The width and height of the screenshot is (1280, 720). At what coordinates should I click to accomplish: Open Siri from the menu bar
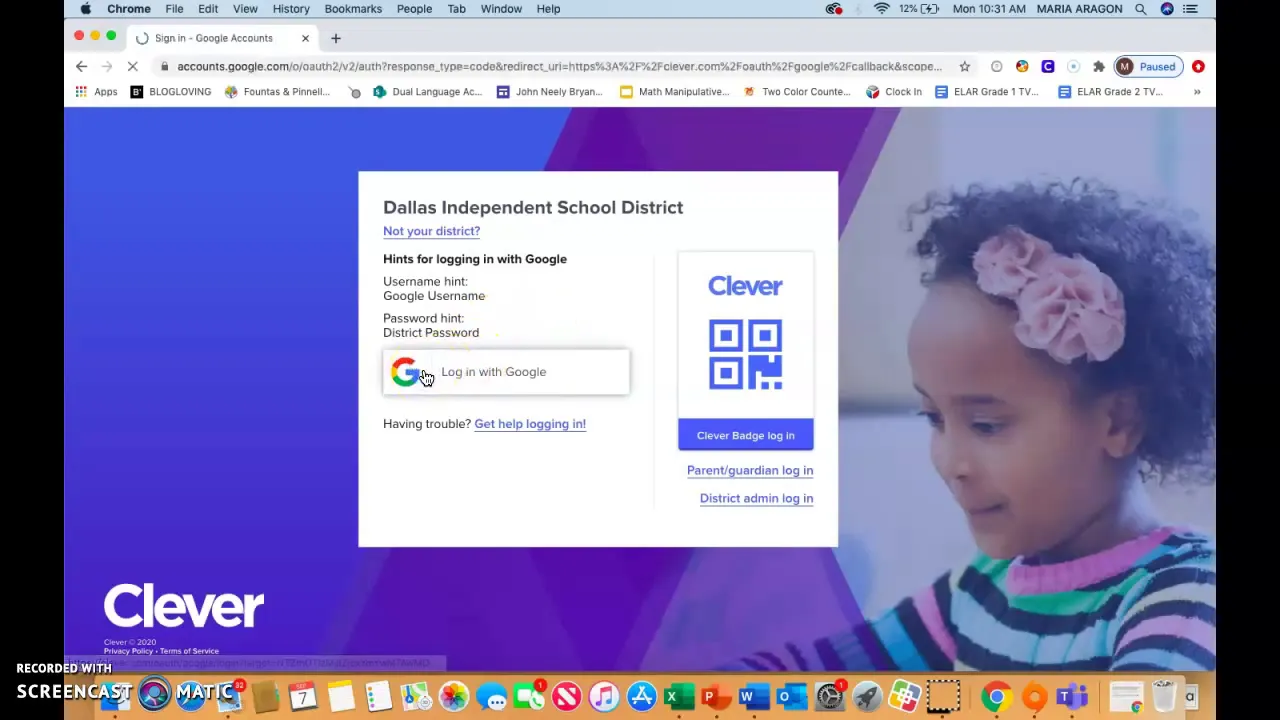1167,9
